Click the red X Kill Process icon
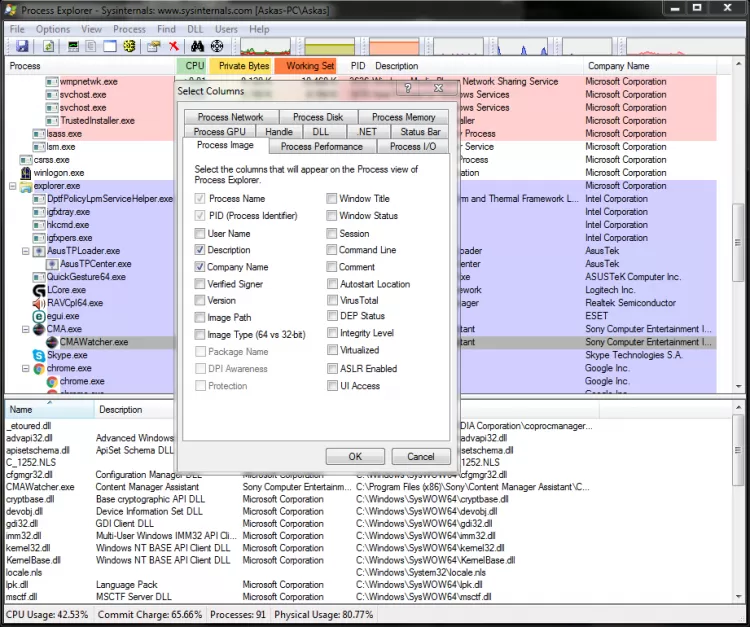 tap(174, 47)
